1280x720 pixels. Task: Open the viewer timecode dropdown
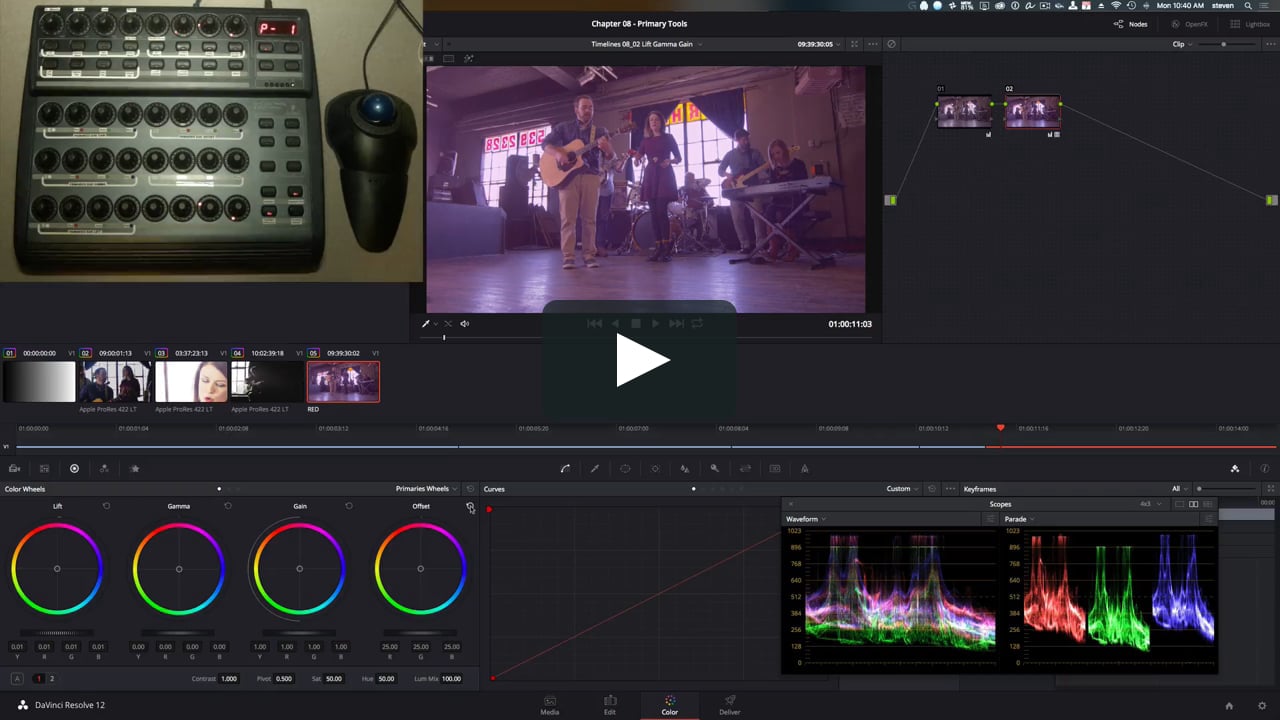(820, 44)
